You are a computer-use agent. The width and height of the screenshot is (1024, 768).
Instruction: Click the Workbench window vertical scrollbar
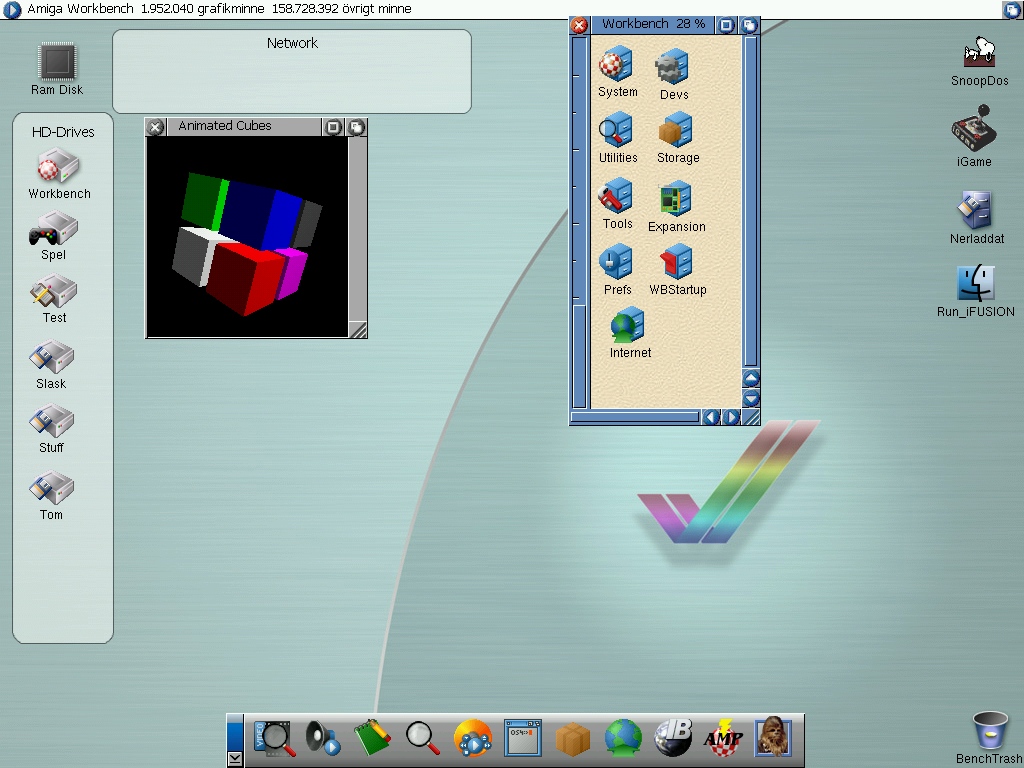[751, 201]
